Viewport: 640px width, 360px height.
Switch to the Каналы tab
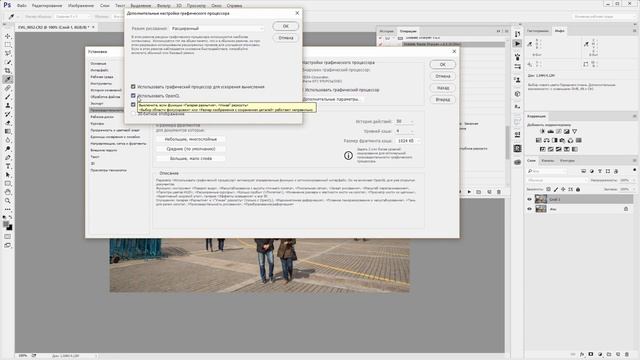pos(547,161)
